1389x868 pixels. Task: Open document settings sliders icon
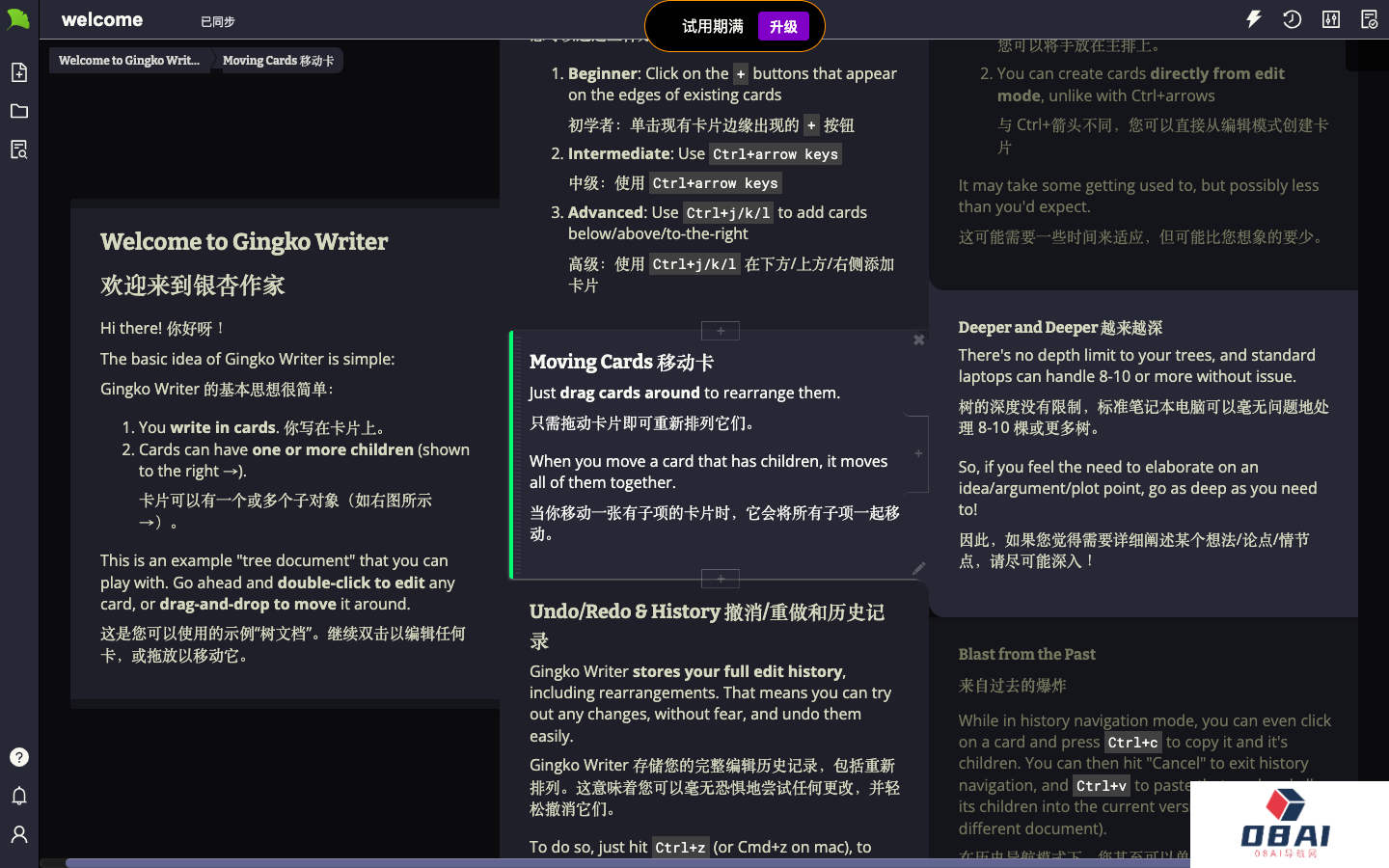(1331, 19)
